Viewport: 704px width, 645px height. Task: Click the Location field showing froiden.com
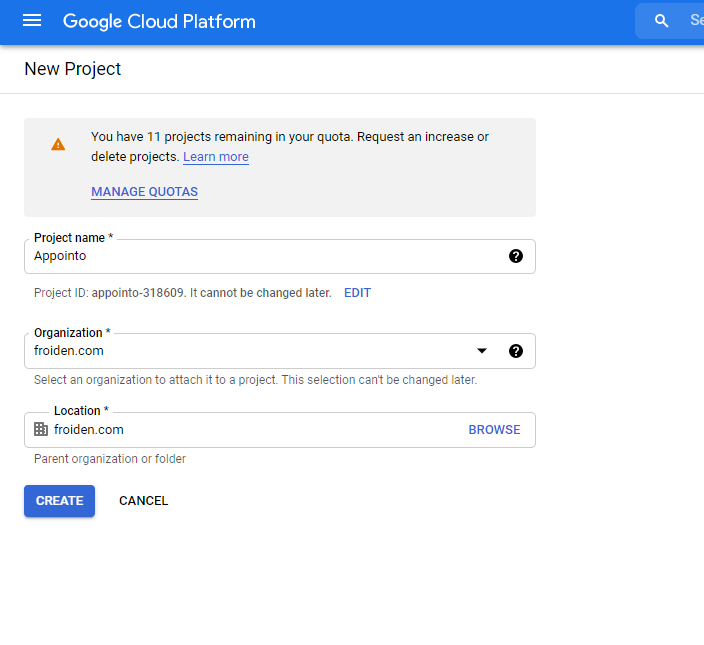point(280,430)
